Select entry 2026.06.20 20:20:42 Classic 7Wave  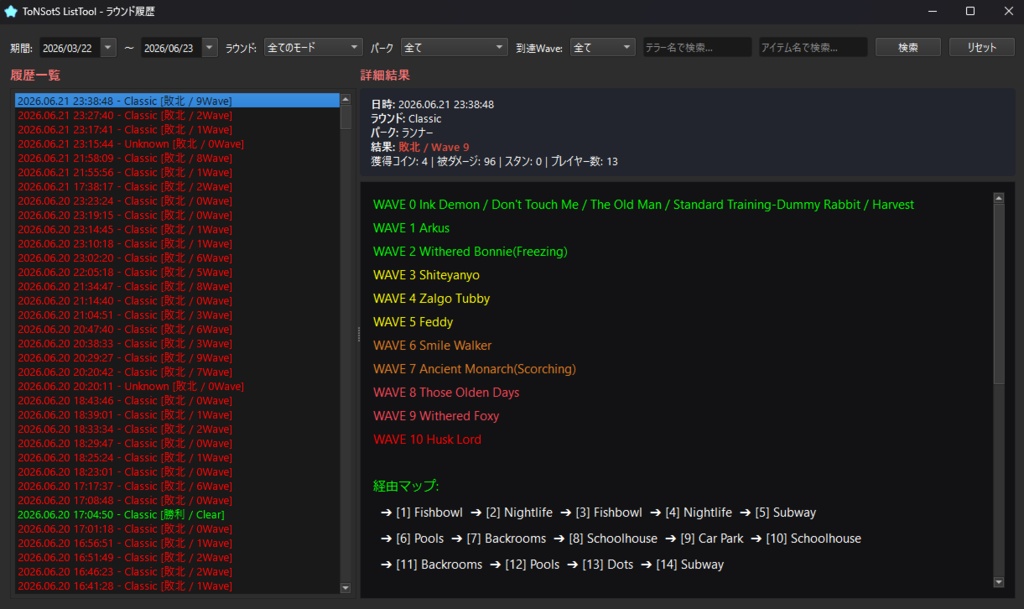pos(177,372)
